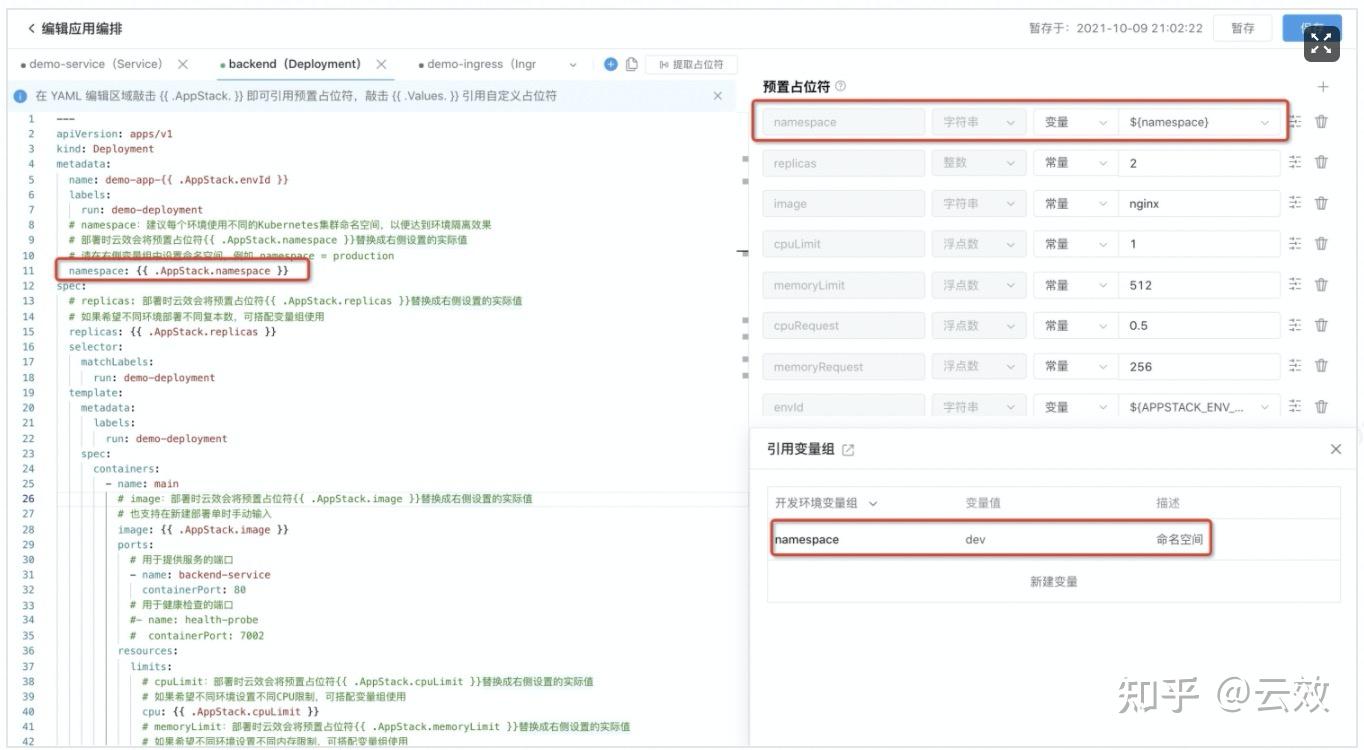Duplicate the YAML using the copy icon
The height and width of the screenshot is (750, 1364).
[x=633, y=63]
